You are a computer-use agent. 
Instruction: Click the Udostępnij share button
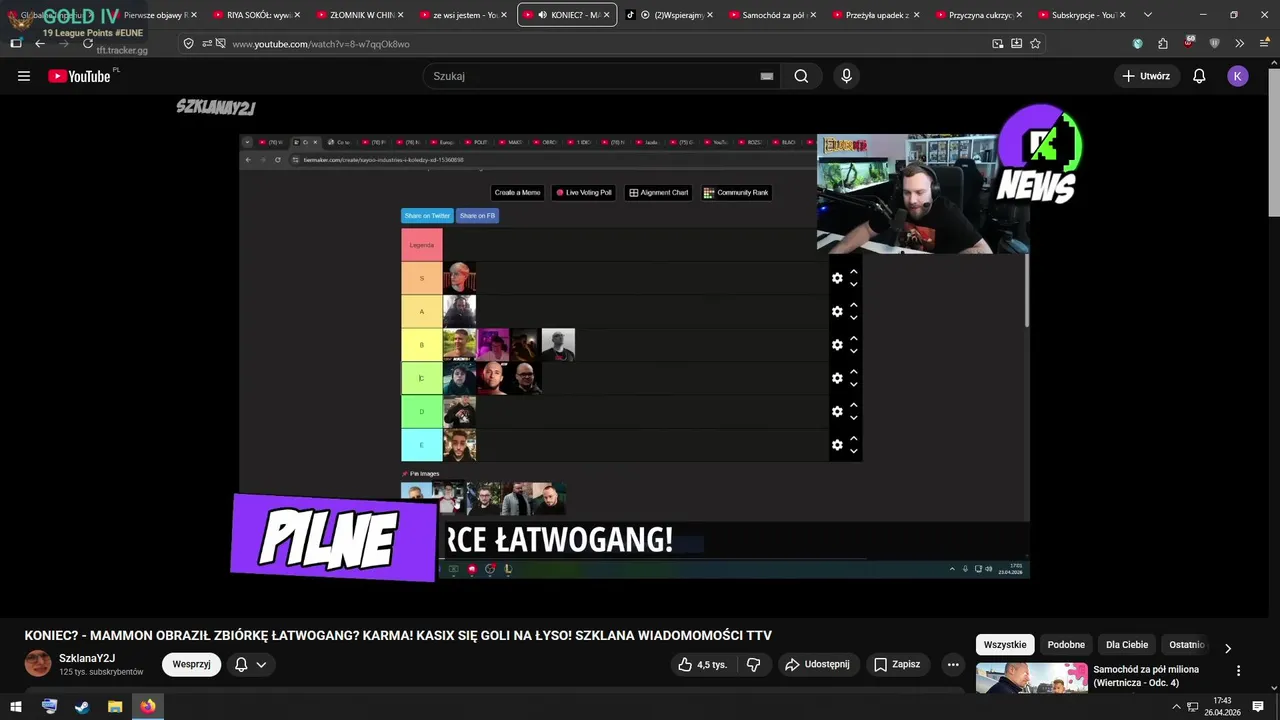pyautogui.click(x=818, y=664)
